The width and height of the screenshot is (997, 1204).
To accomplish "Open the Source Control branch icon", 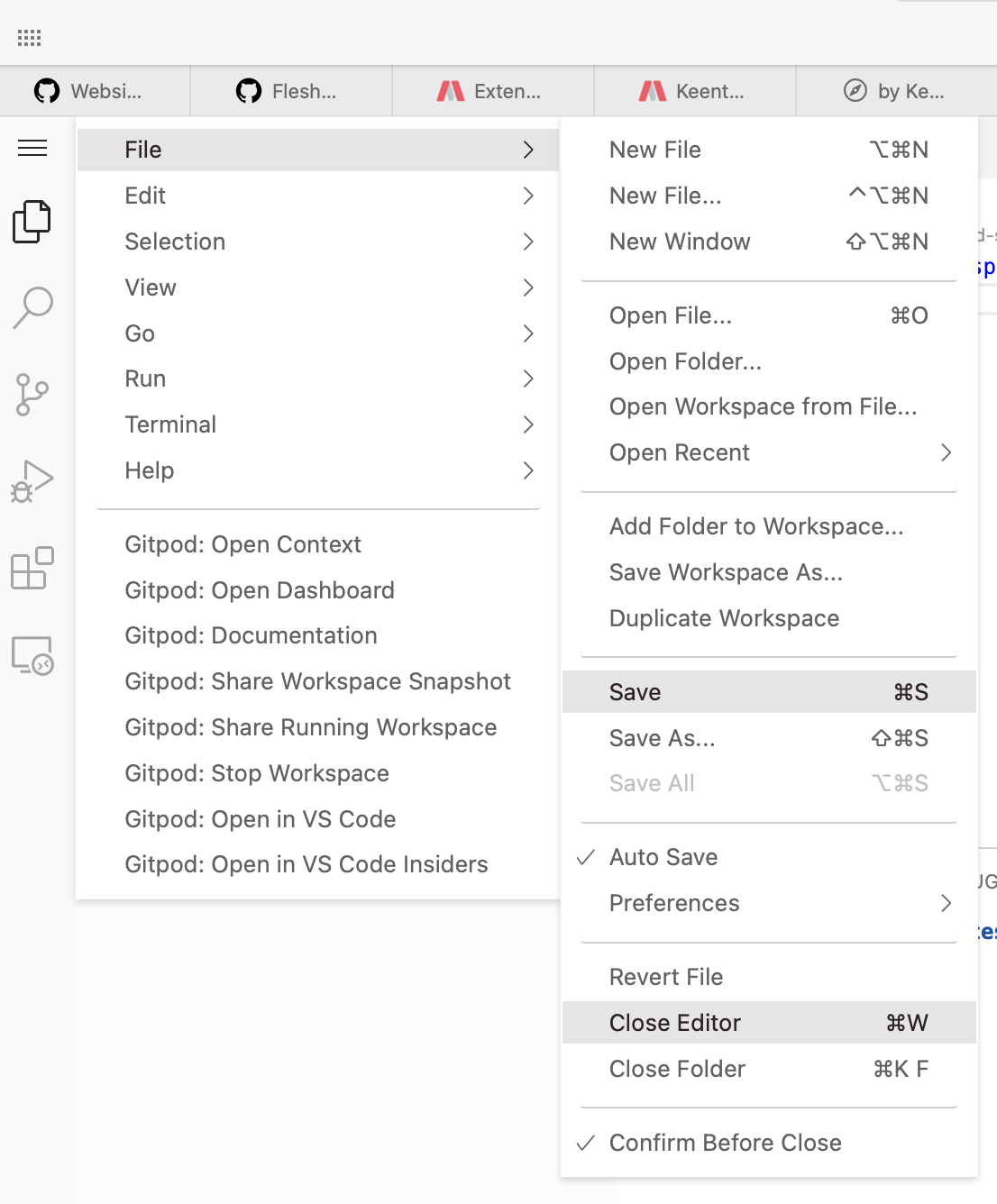I will 32,395.
